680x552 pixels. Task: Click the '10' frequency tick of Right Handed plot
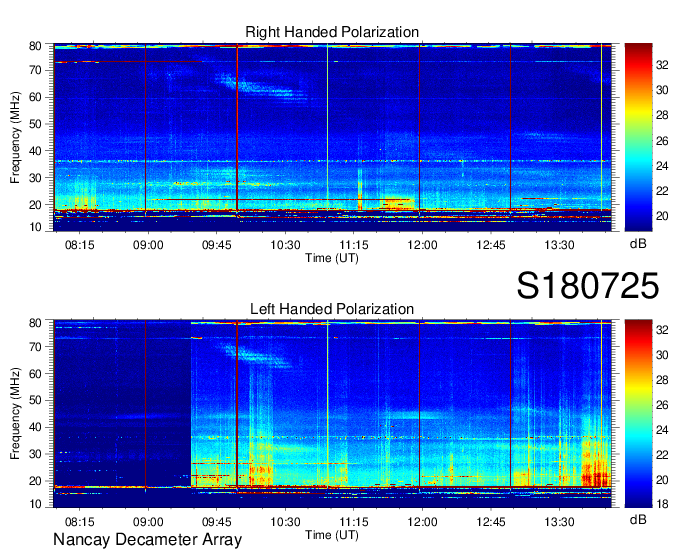pyautogui.click(x=36, y=227)
